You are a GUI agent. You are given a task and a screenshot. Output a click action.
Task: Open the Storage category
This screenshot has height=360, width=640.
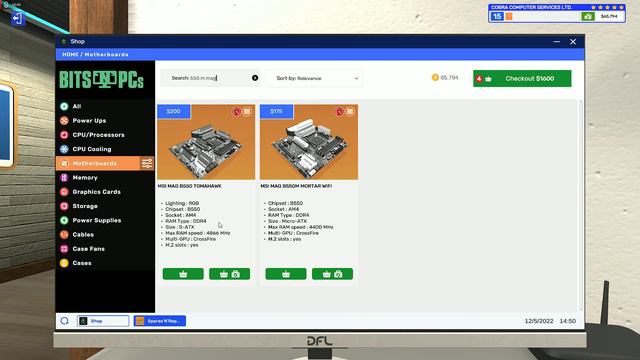point(105,206)
